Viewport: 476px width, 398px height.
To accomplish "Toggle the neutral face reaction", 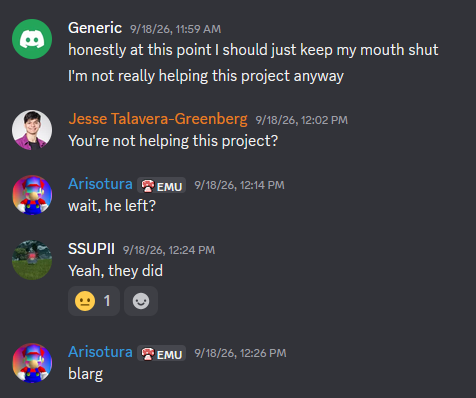I will point(94,301).
